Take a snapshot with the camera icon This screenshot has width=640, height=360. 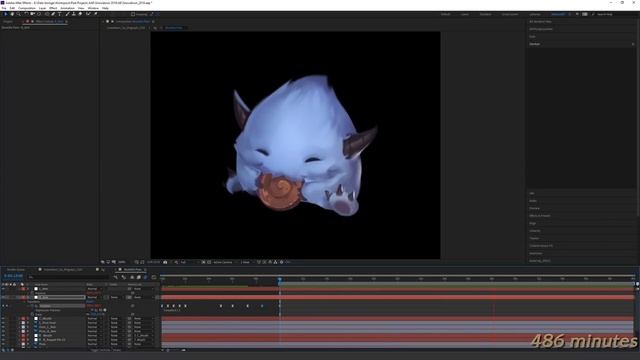[165, 262]
